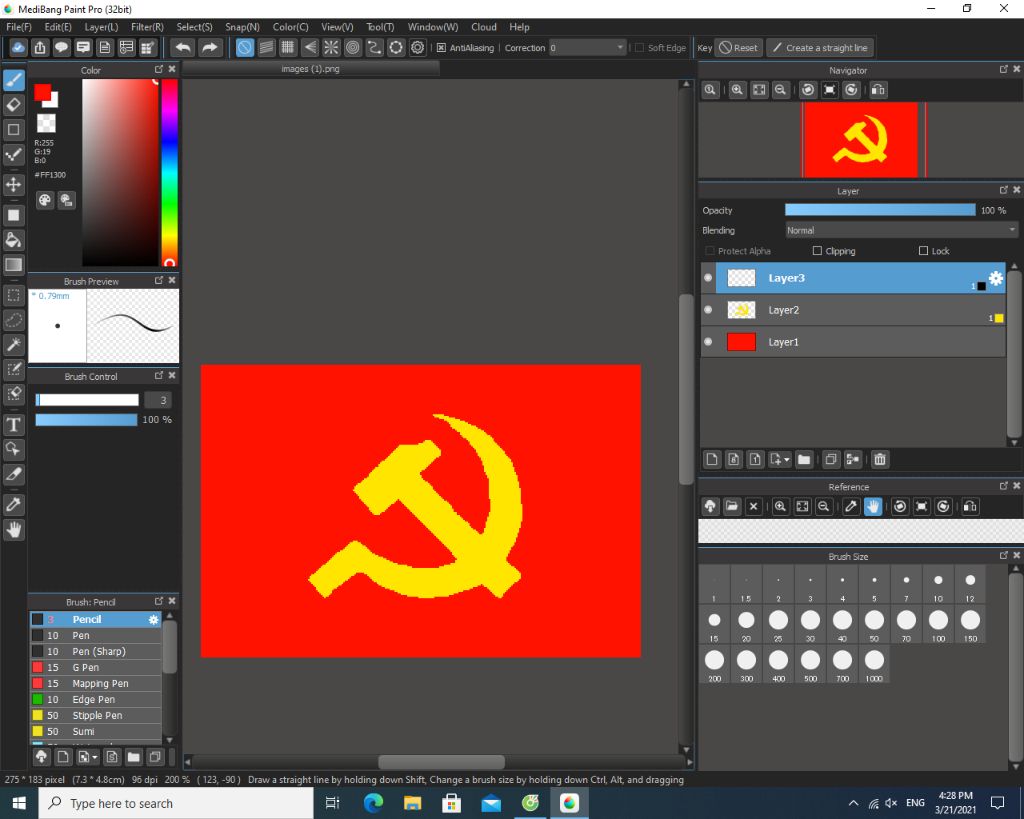The width and height of the screenshot is (1024, 819).
Task: Open the File menu
Action: click(x=18, y=27)
